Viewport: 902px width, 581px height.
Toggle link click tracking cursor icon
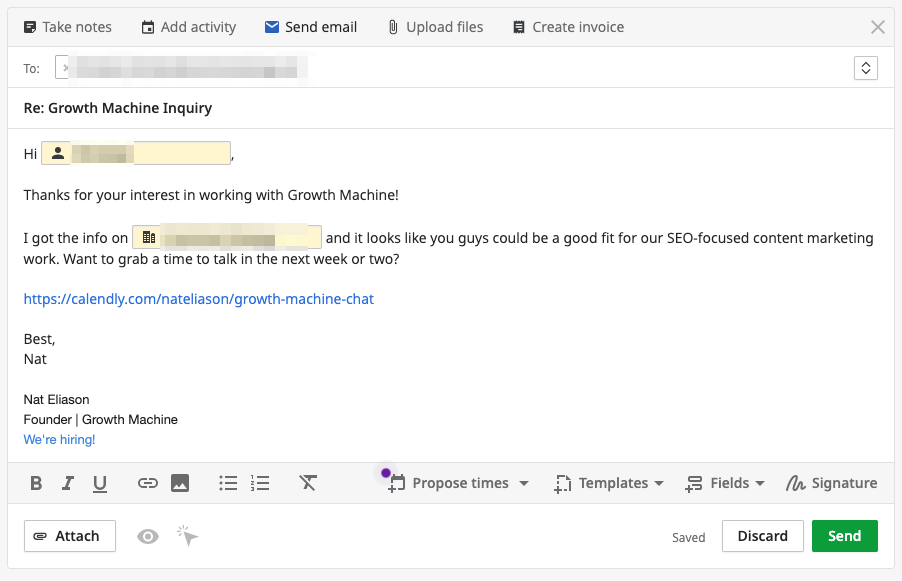[x=188, y=536]
